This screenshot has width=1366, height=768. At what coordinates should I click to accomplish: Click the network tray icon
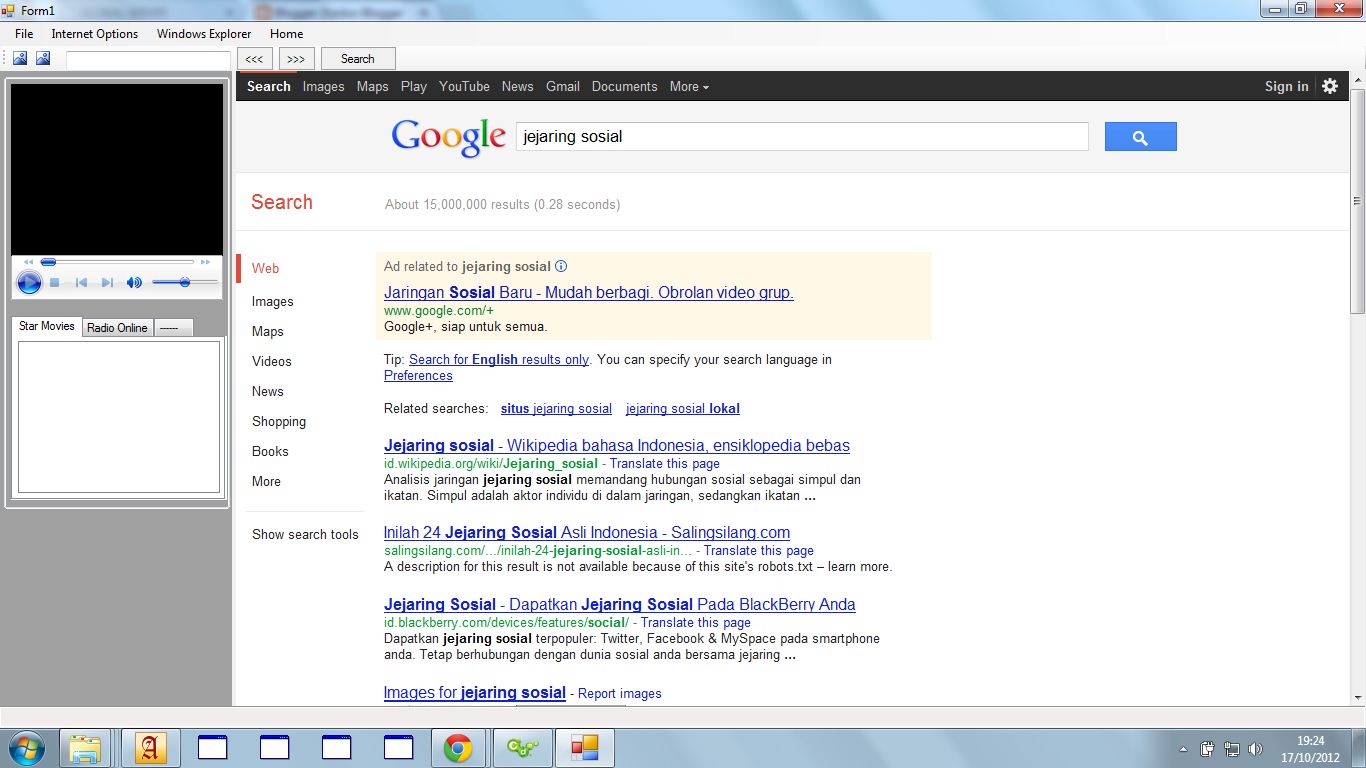[x=1232, y=749]
